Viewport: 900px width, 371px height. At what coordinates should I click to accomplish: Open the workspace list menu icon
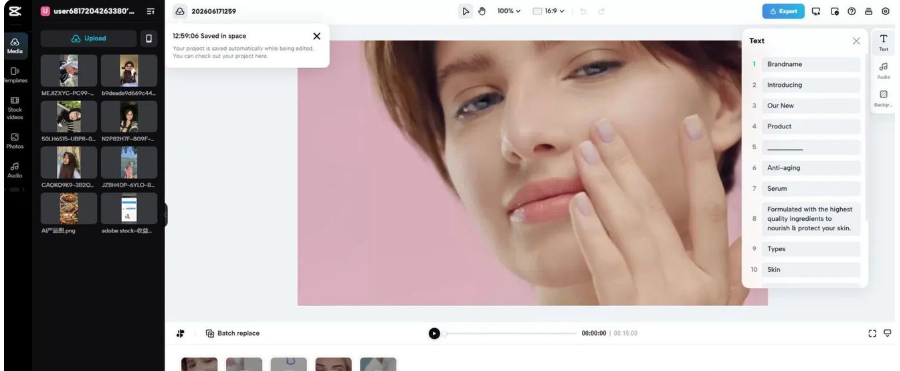click(150, 11)
